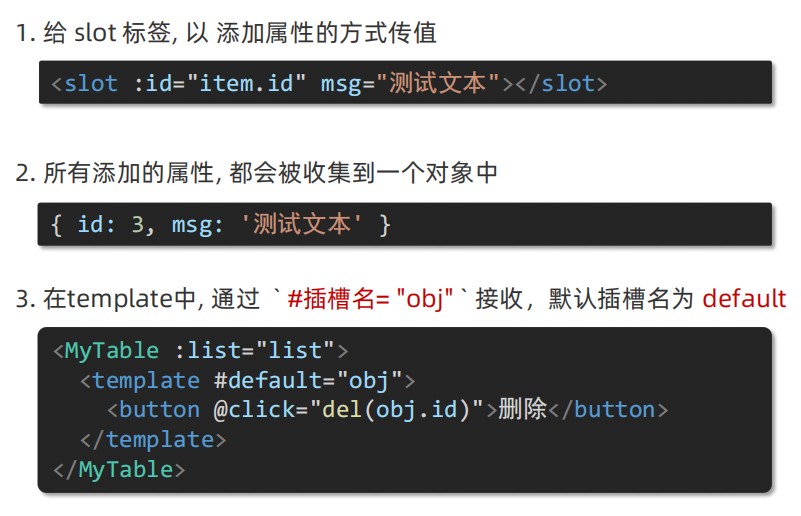This screenshot has width=801, height=516.
Task: Click the opening MyTable tag name
Action: click(111, 351)
